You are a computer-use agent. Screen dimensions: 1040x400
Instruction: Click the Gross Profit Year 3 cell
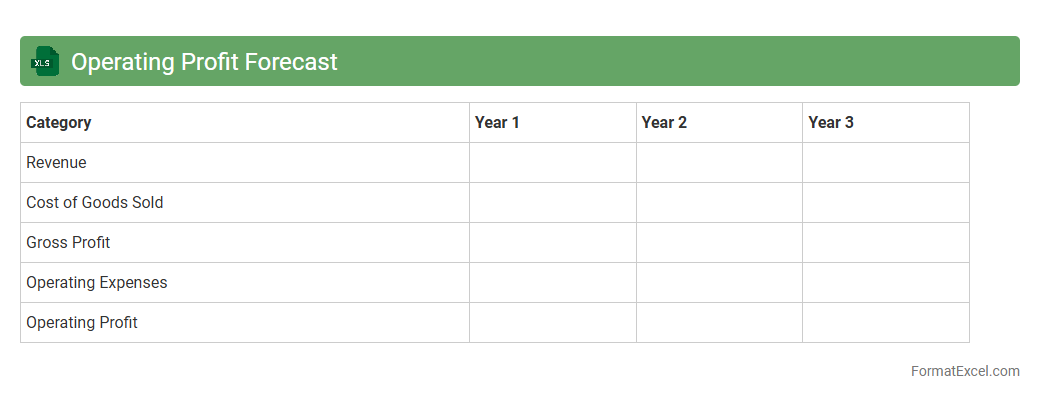pos(885,243)
